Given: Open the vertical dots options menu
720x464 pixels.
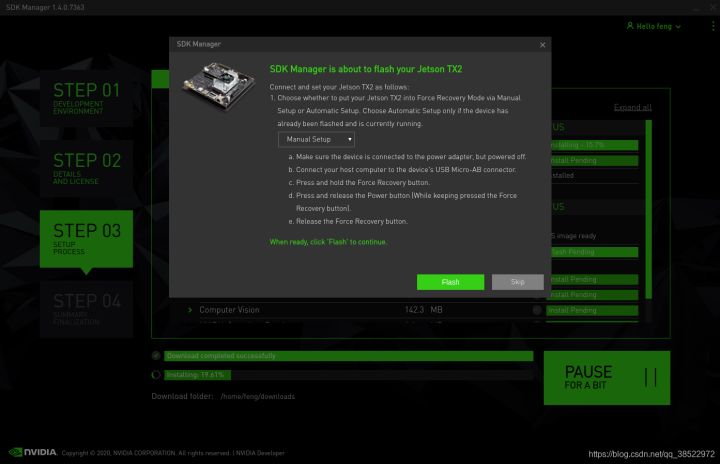Looking at the screenshot, I should point(713,26).
